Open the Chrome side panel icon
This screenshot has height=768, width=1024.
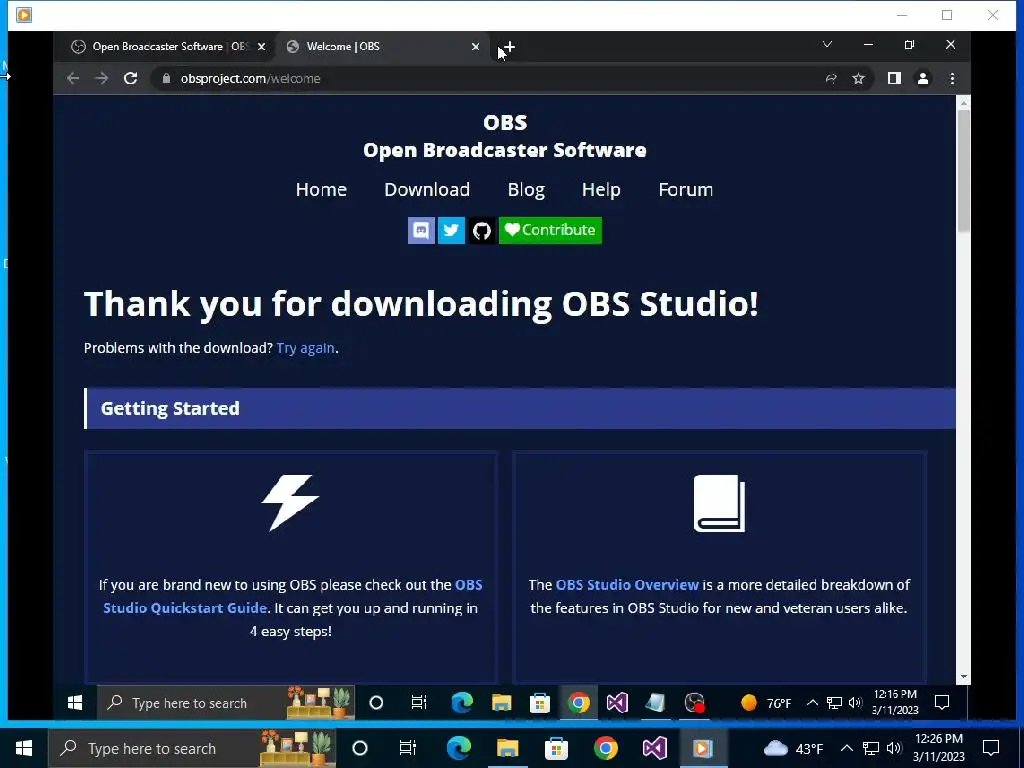click(x=894, y=78)
